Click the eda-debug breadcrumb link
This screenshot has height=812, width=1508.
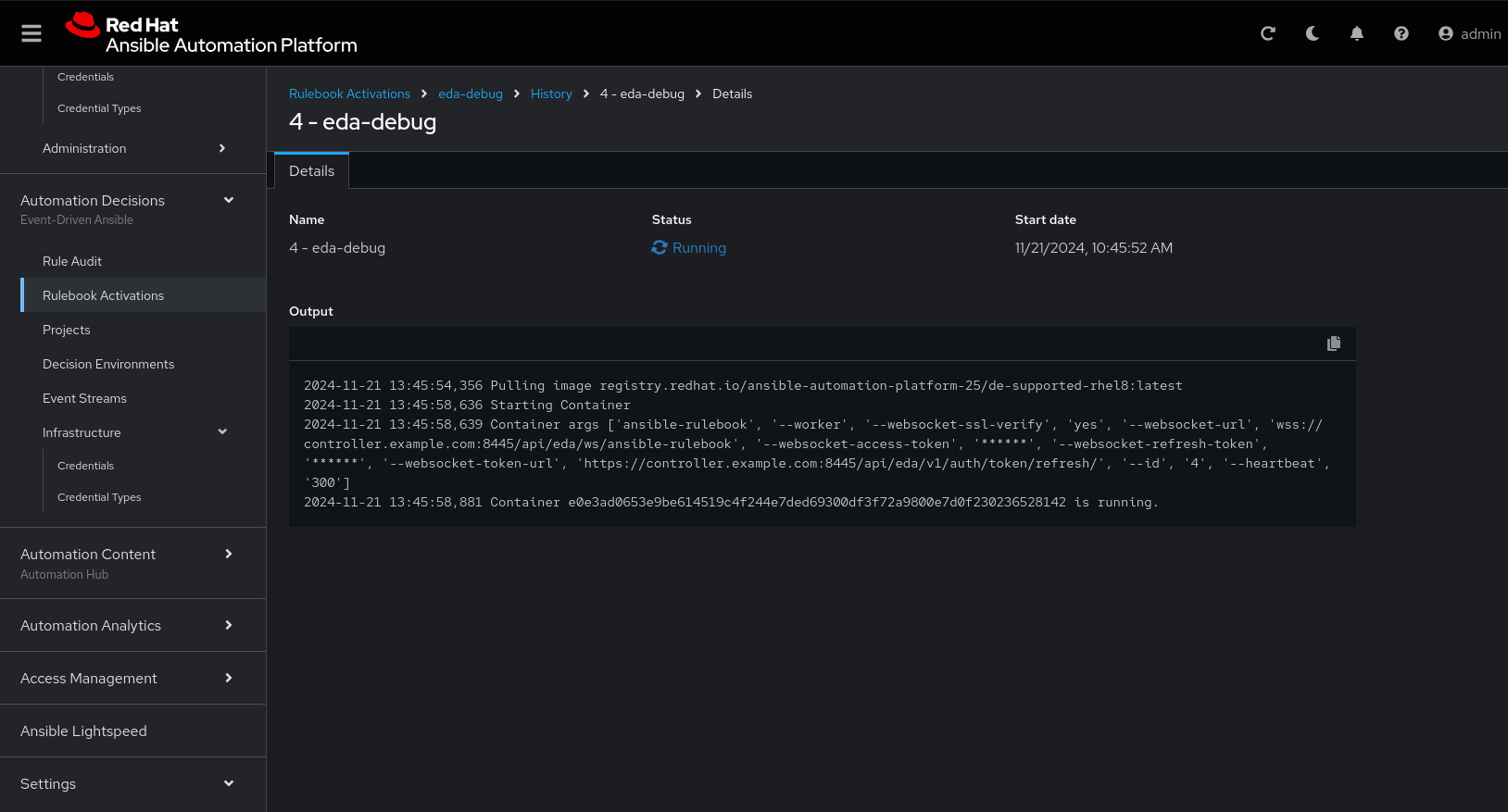[x=471, y=94]
